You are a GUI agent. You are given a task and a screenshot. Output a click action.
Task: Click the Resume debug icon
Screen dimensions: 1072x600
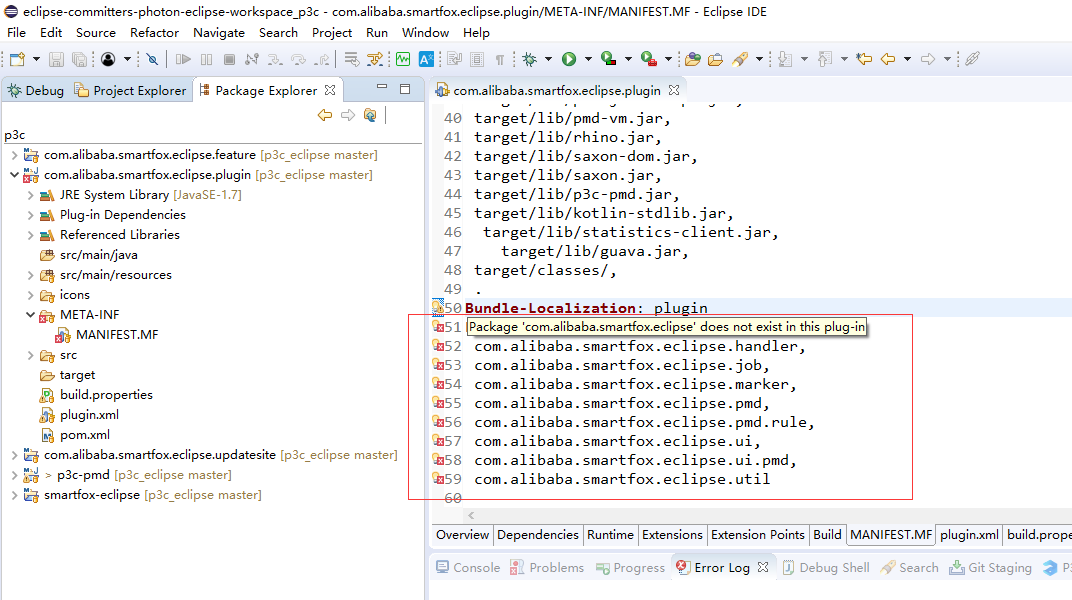[x=183, y=59]
